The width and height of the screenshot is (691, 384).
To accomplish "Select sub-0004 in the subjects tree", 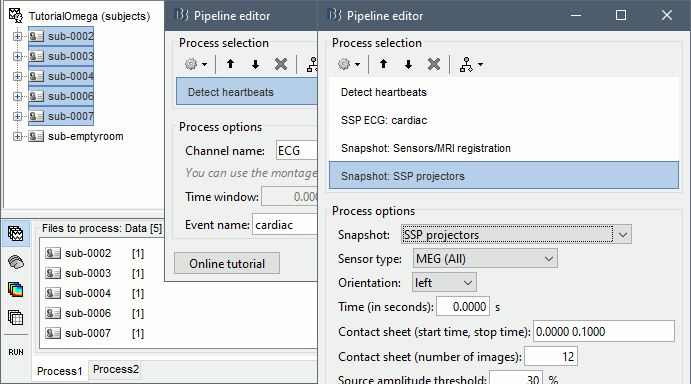I will click(x=61, y=76).
